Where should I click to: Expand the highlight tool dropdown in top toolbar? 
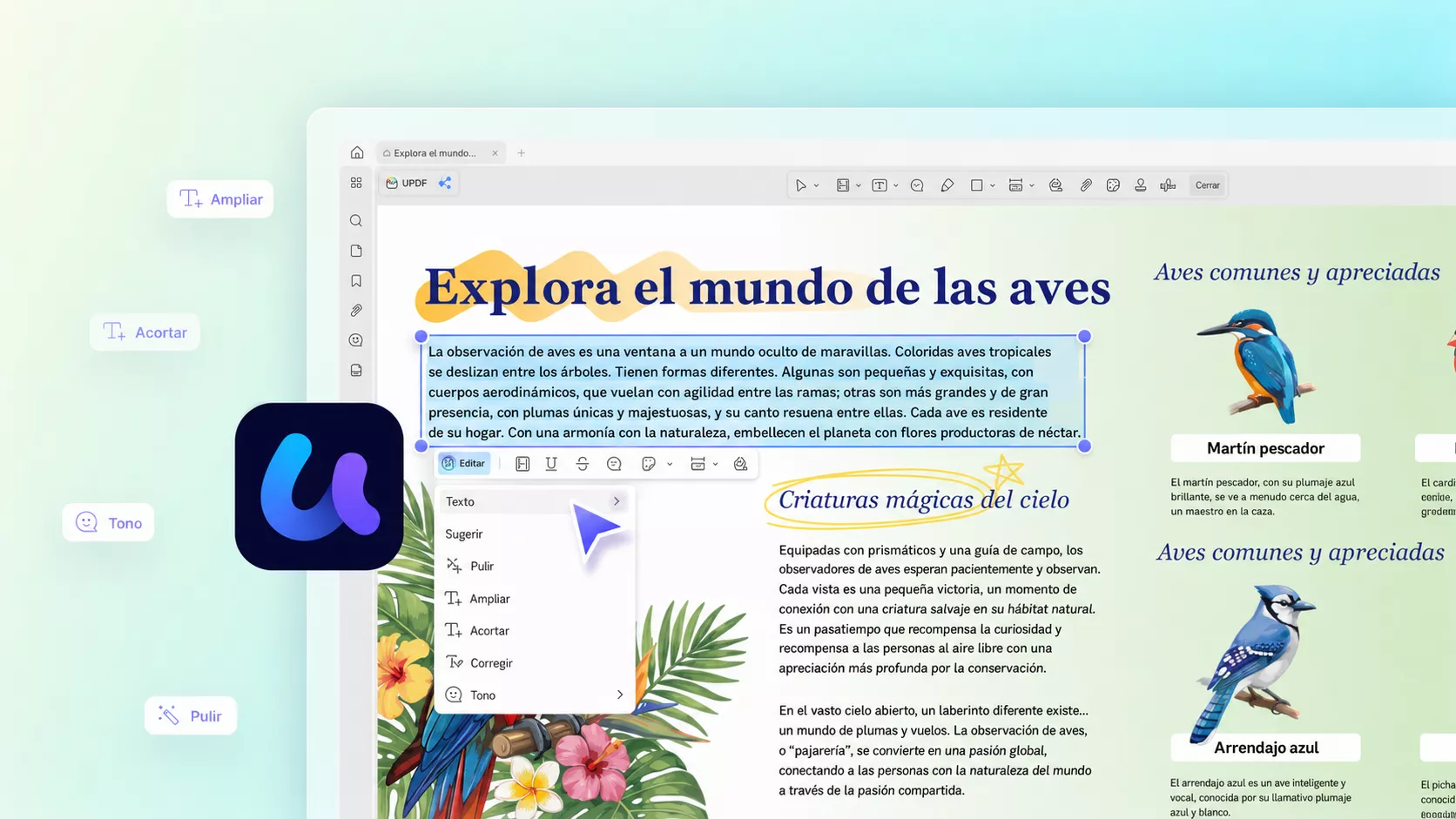tap(859, 185)
